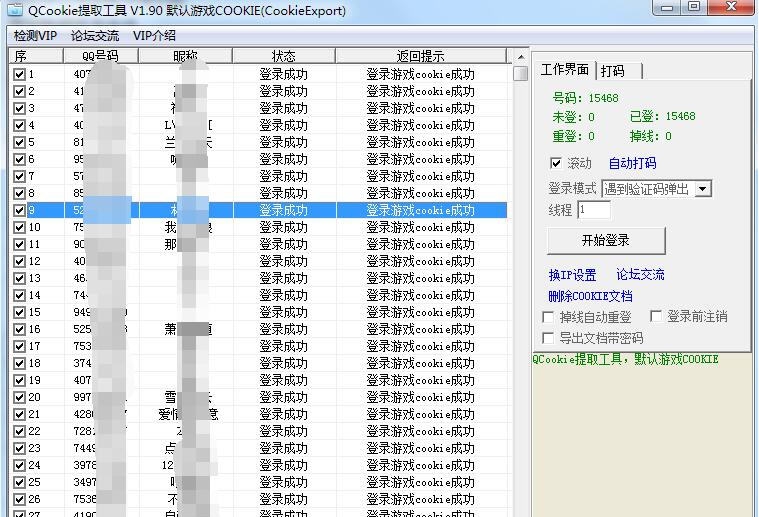759x517 pixels.
Task: Uncheck the checkbox in row 5
Action: coord(19,142)
